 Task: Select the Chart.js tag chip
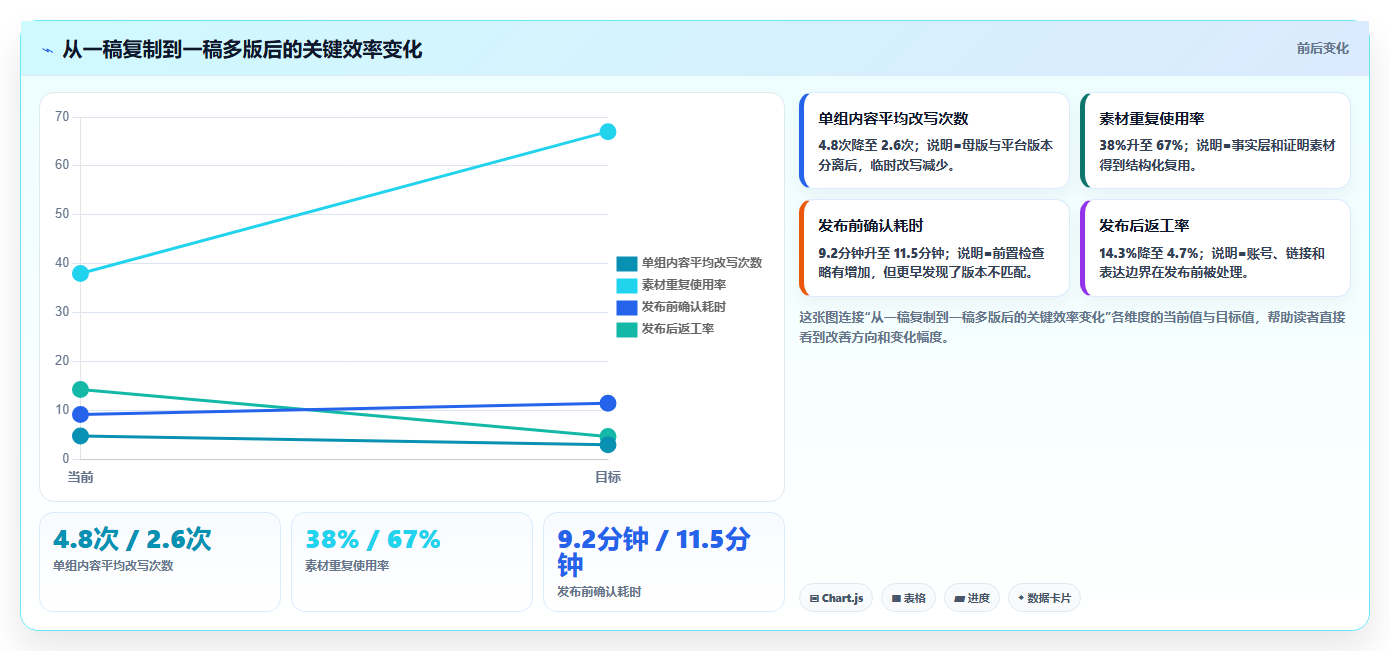tap(836, 598)
